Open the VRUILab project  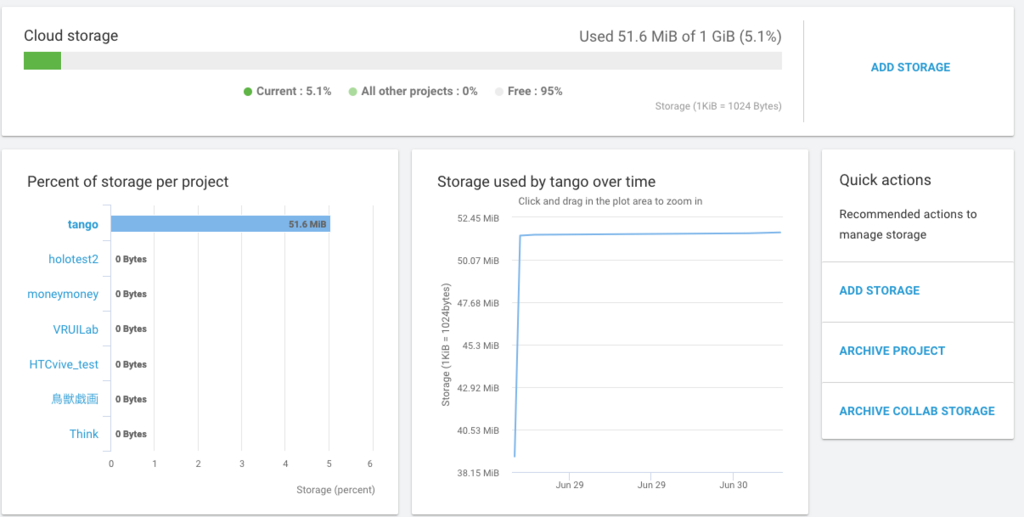point(76,329)
